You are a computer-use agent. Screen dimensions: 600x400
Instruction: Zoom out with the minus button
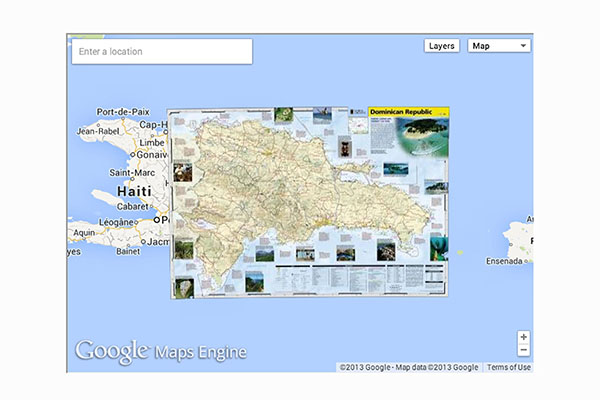pos(523,350)
